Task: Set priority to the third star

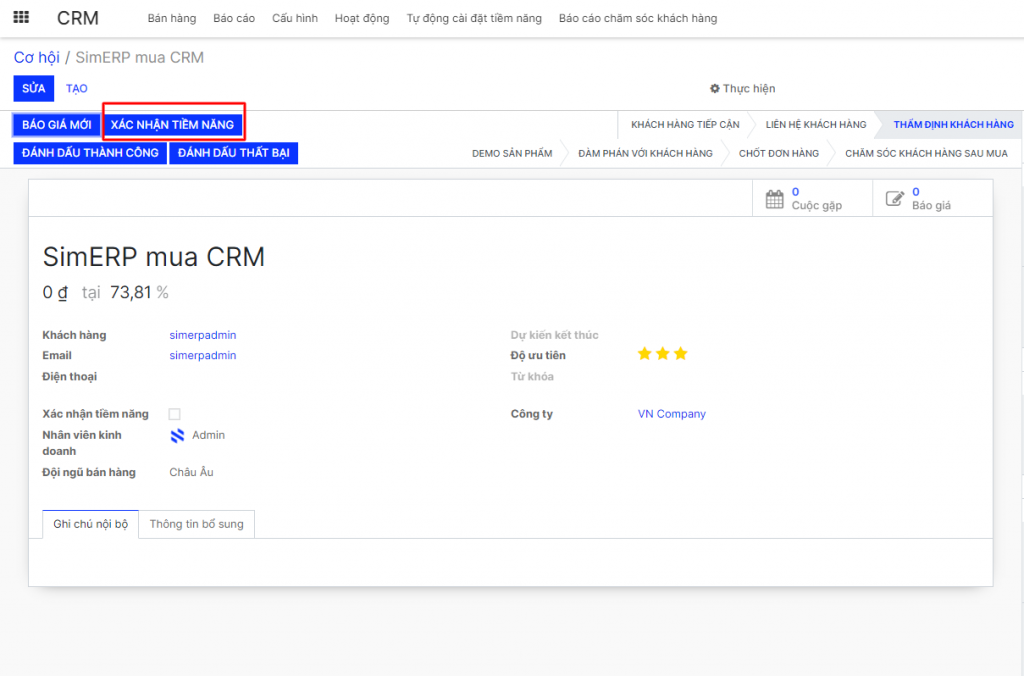Action: click(680, 354)
